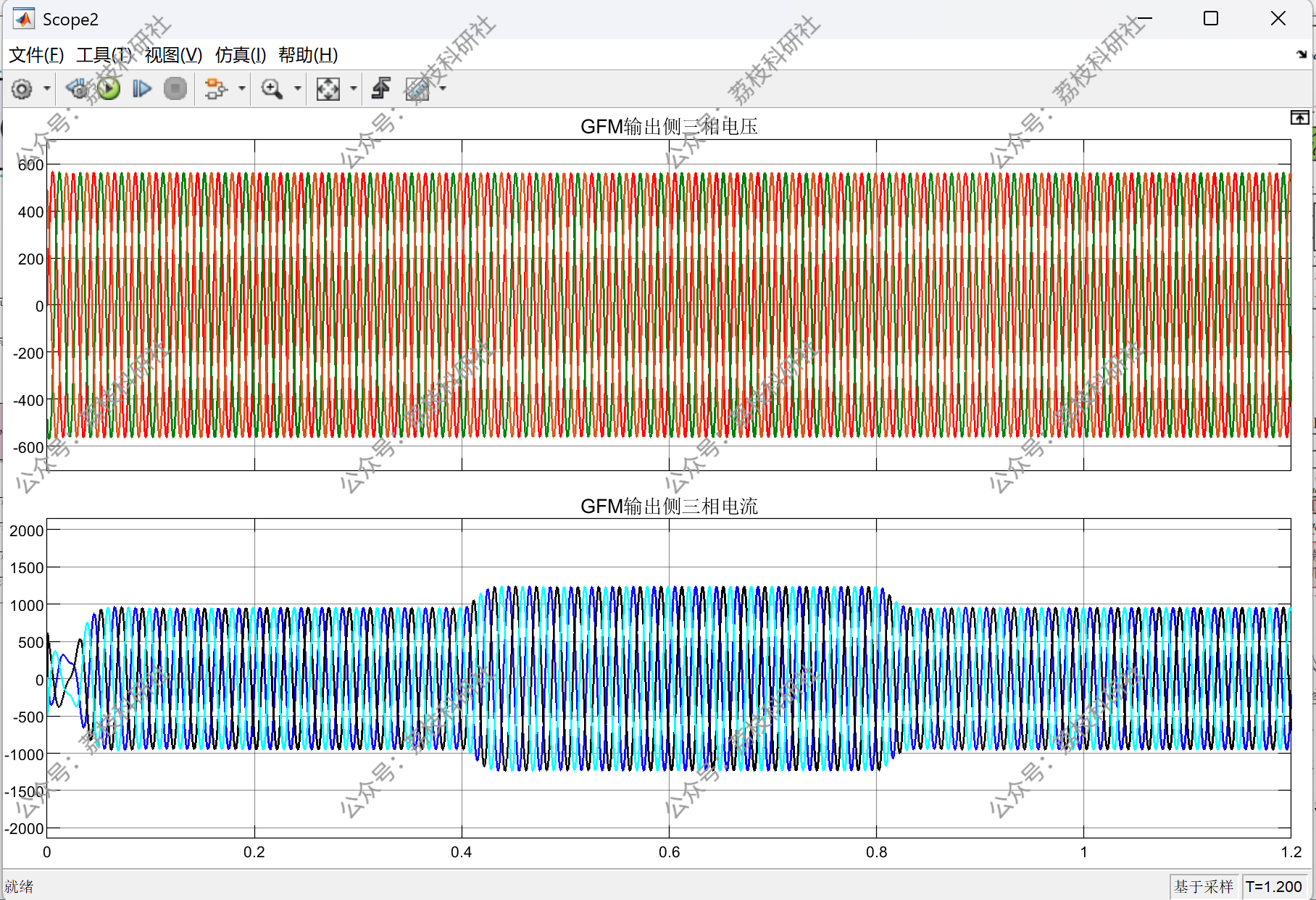Click the 基于采样 status bar label
Viewport: 1316px width, 900px height.
click(x=1204, y=886)
